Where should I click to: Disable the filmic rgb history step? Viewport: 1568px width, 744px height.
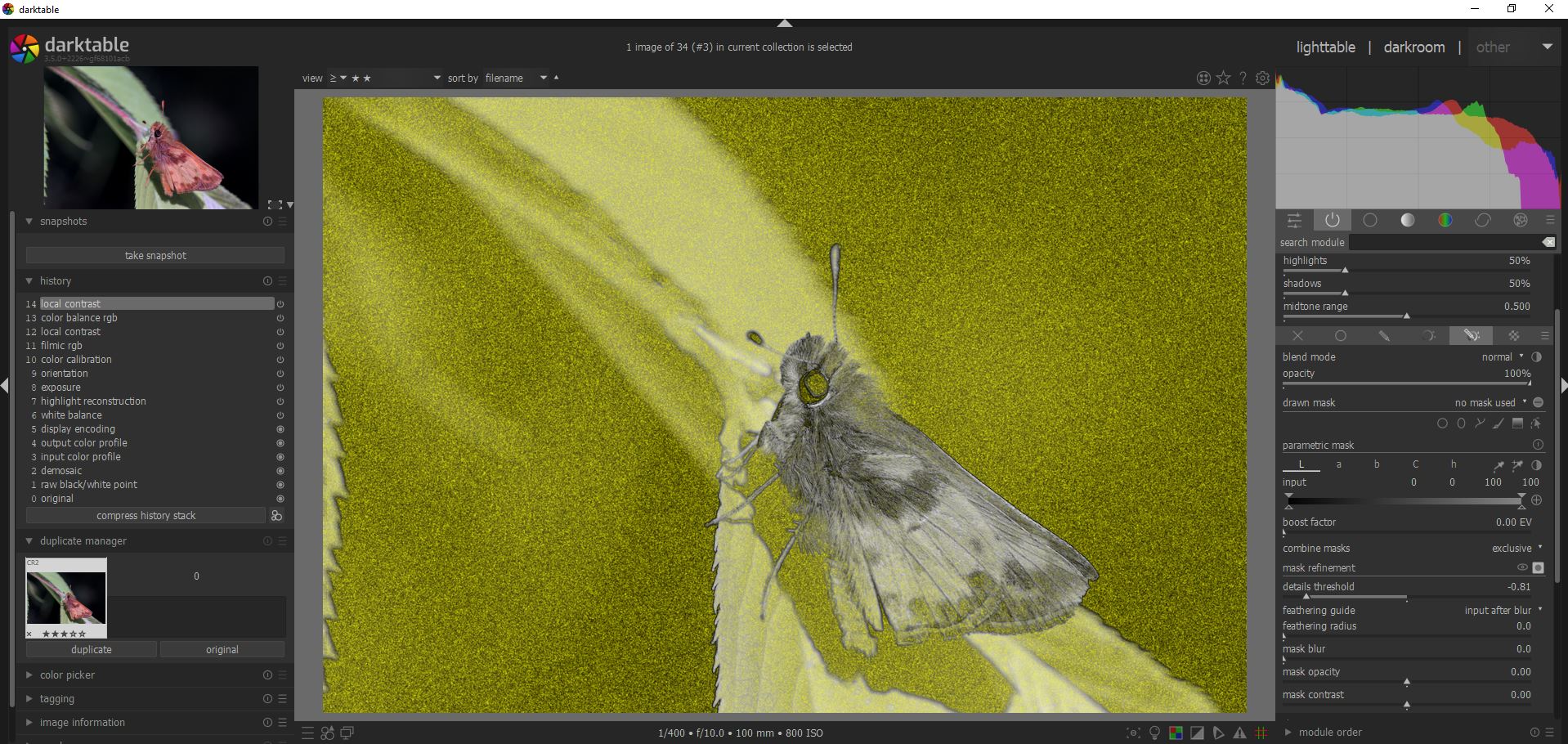[280, 346]
